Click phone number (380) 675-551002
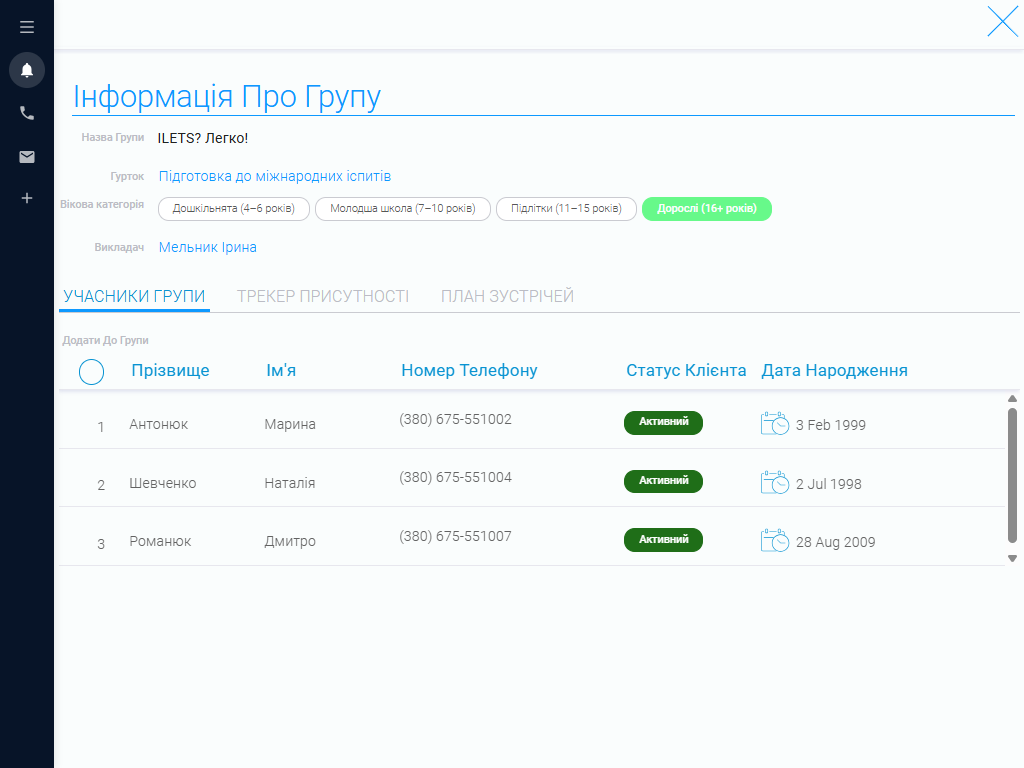Image resolution: width=1024 pixels, height=768 pixels. pyautogui.click(x=455, y=419)
